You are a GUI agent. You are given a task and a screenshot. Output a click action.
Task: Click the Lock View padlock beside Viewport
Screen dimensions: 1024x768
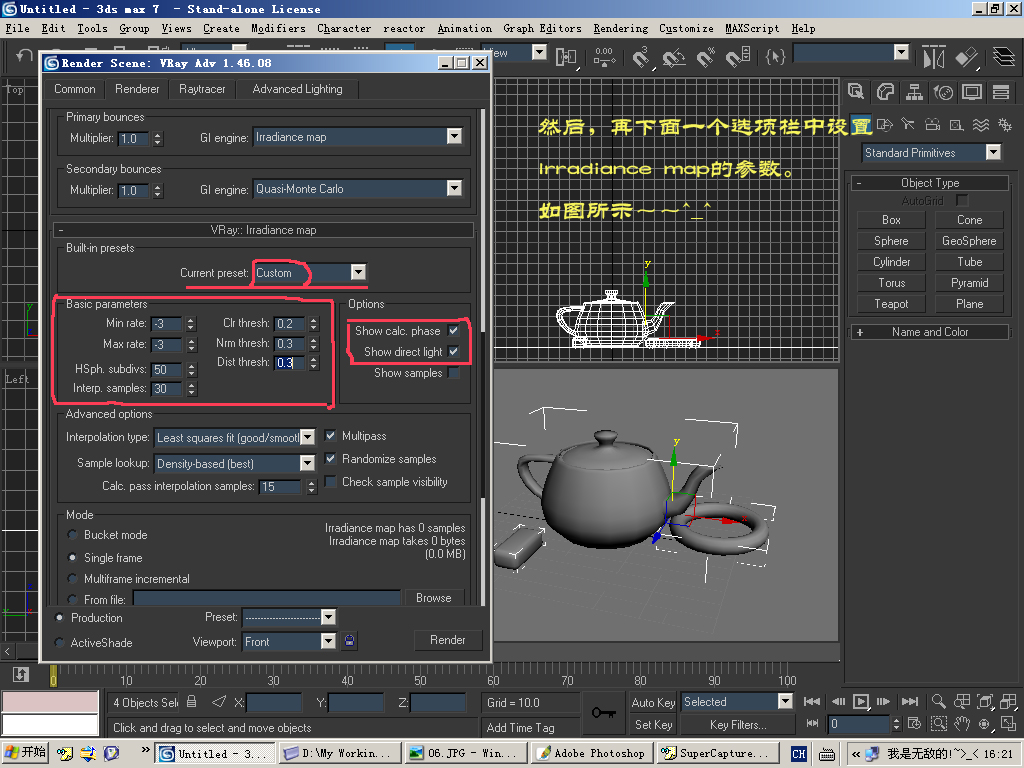pos(349,641)
